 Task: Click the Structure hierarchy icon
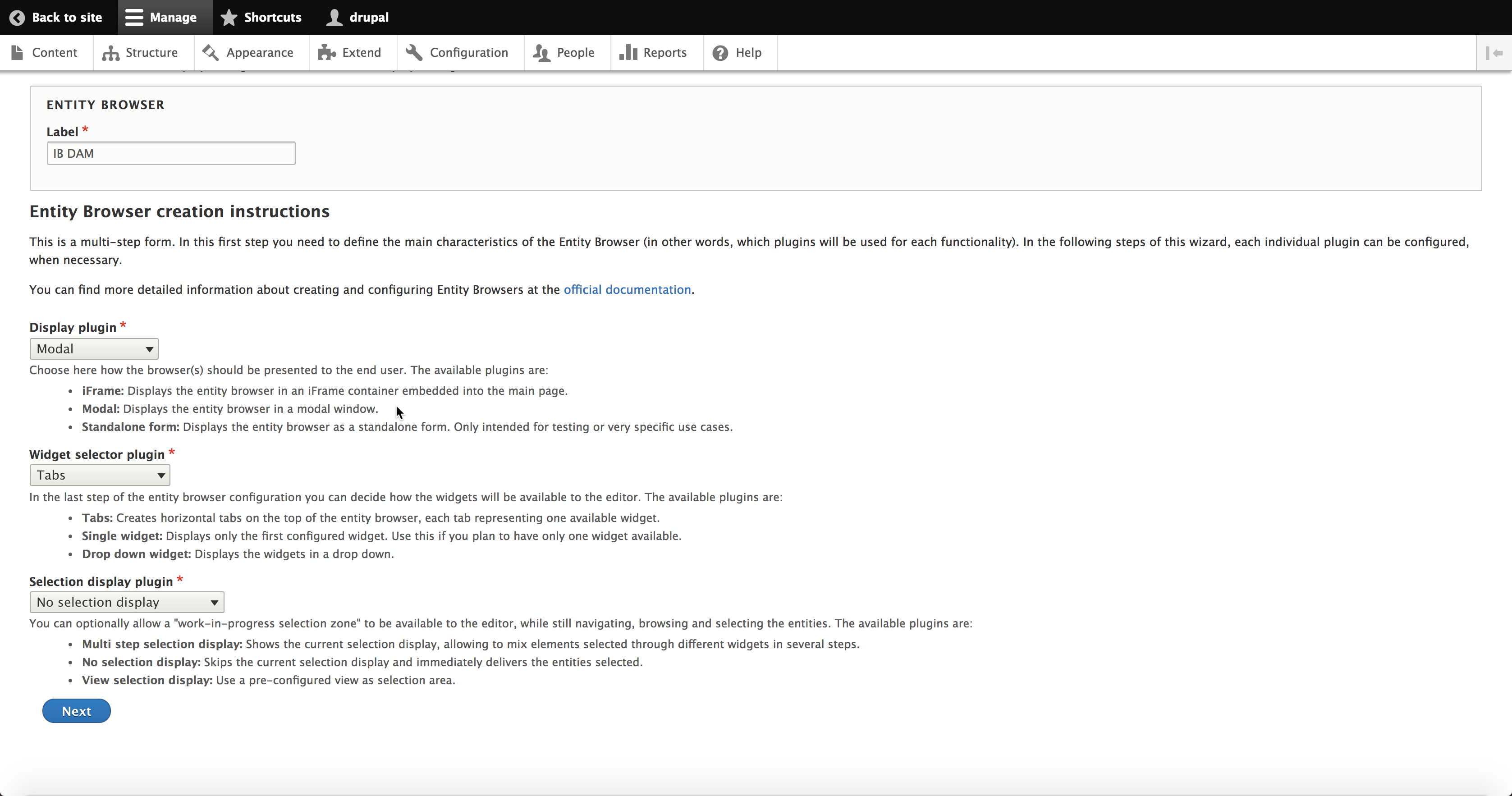(110, 53)
